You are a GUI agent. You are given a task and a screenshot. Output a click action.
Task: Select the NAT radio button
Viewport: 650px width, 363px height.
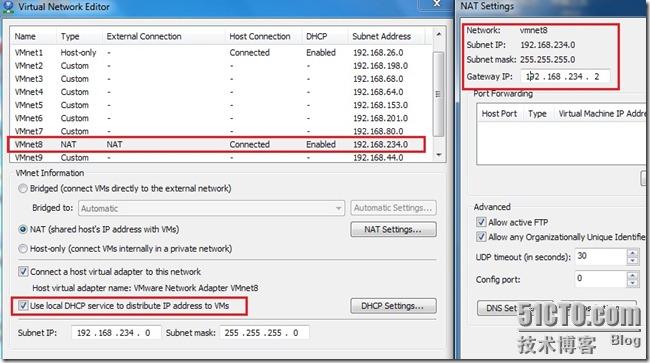click(x=23, y=229)
